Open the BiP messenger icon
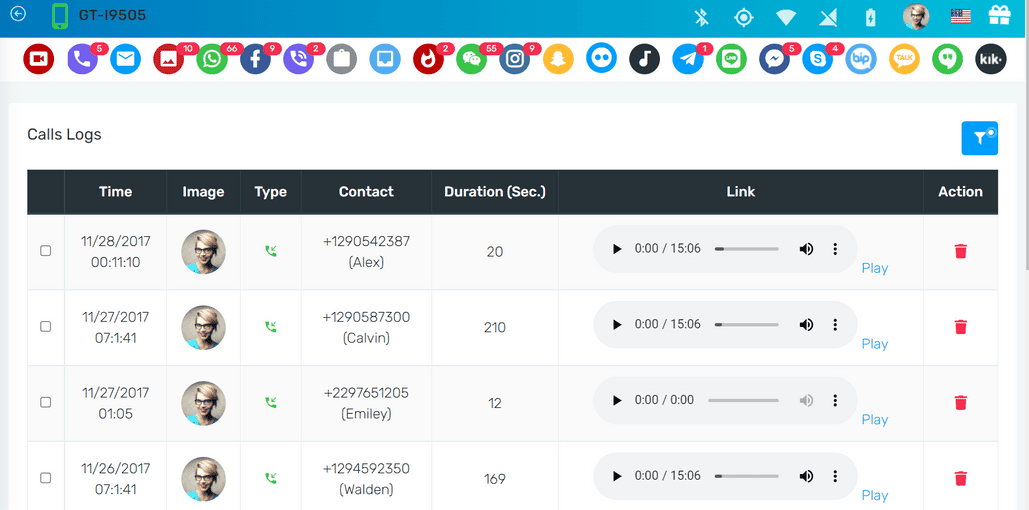1029x510 pixels. pos(861,59)
